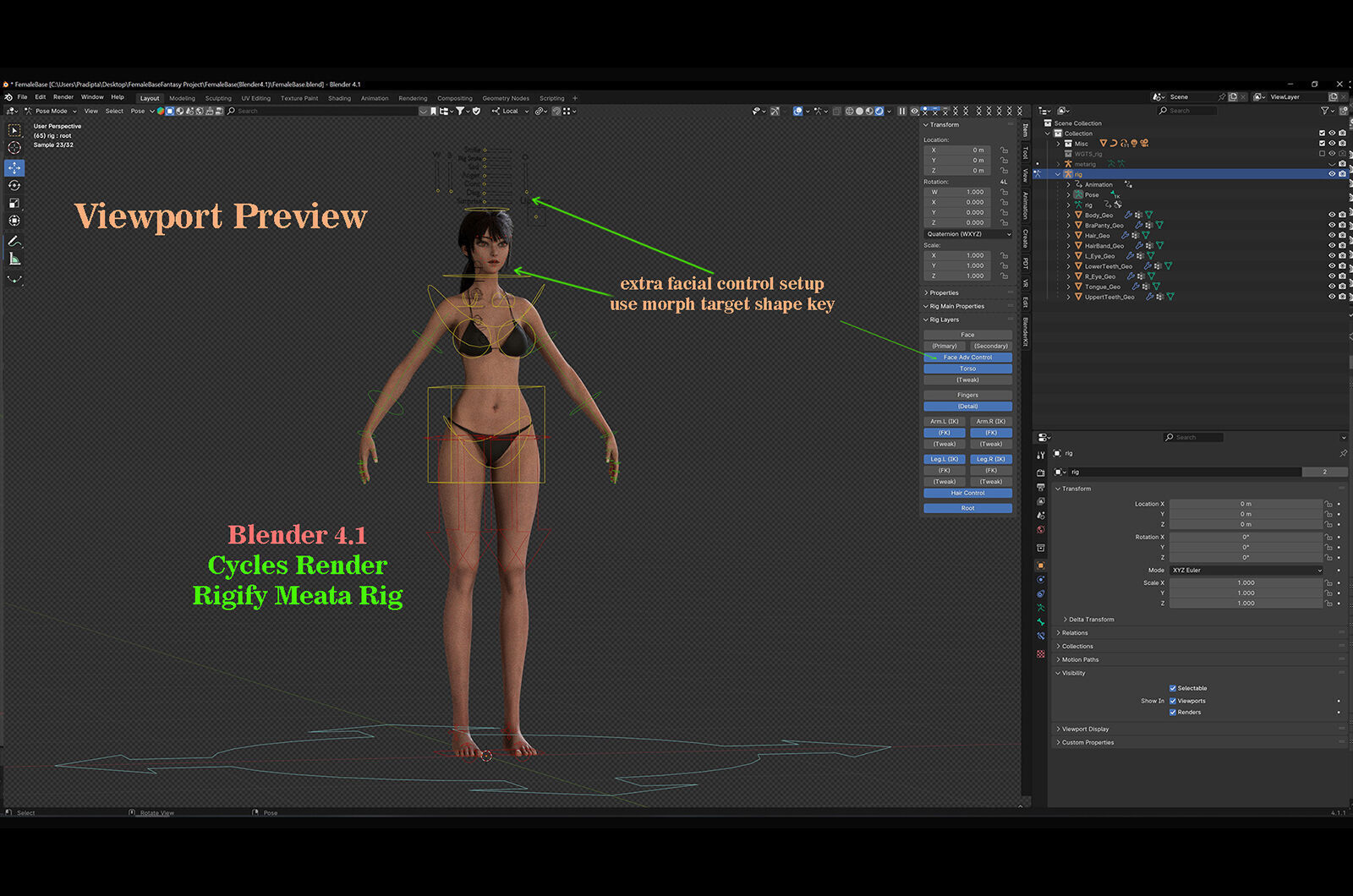1353x896 pixels.
Task: Adjust the Location X slider in properties editor
Action: pyautogui.click(x=1246, y=504)
